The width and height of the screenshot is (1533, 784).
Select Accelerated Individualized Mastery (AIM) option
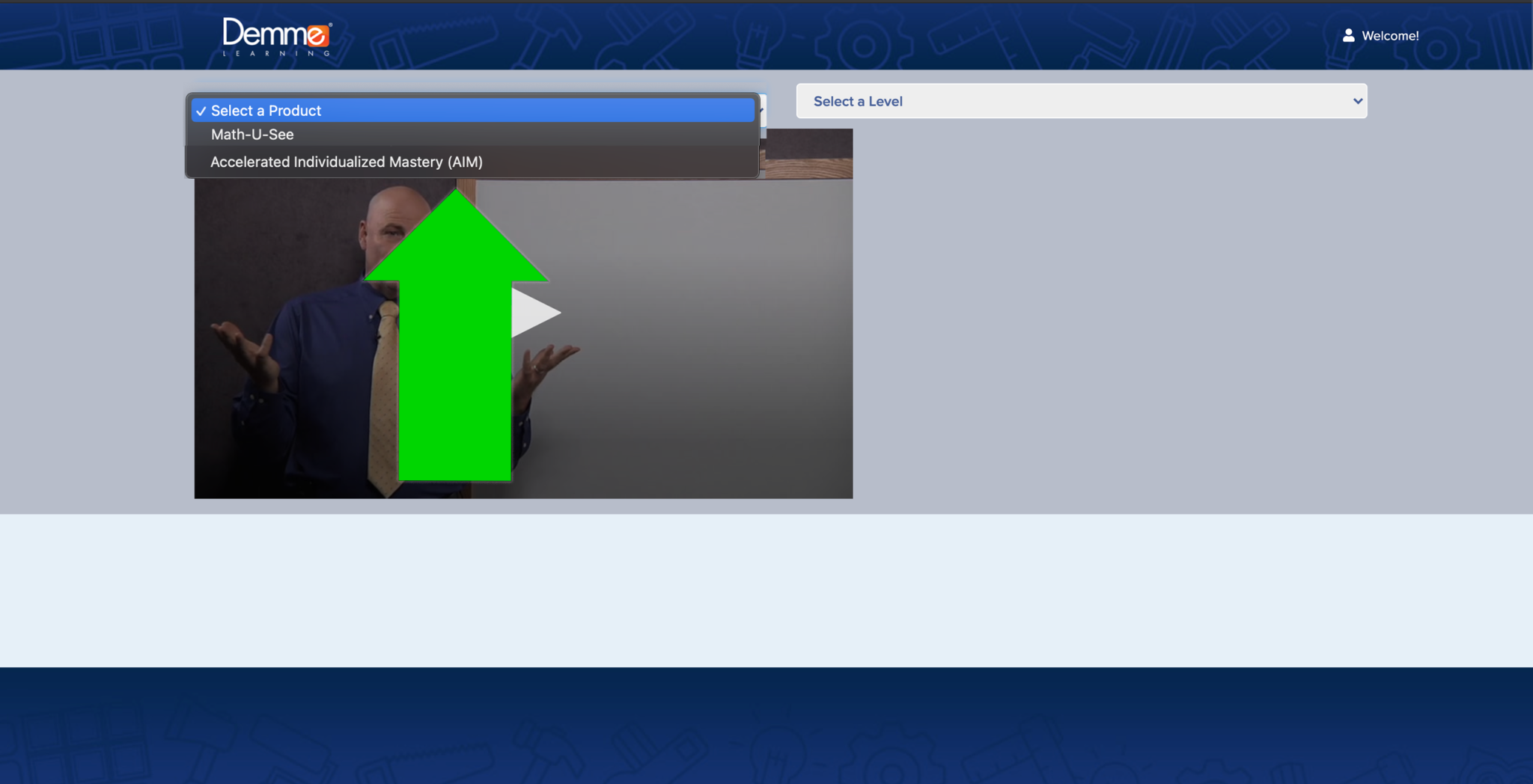click(x=346, y=162)
